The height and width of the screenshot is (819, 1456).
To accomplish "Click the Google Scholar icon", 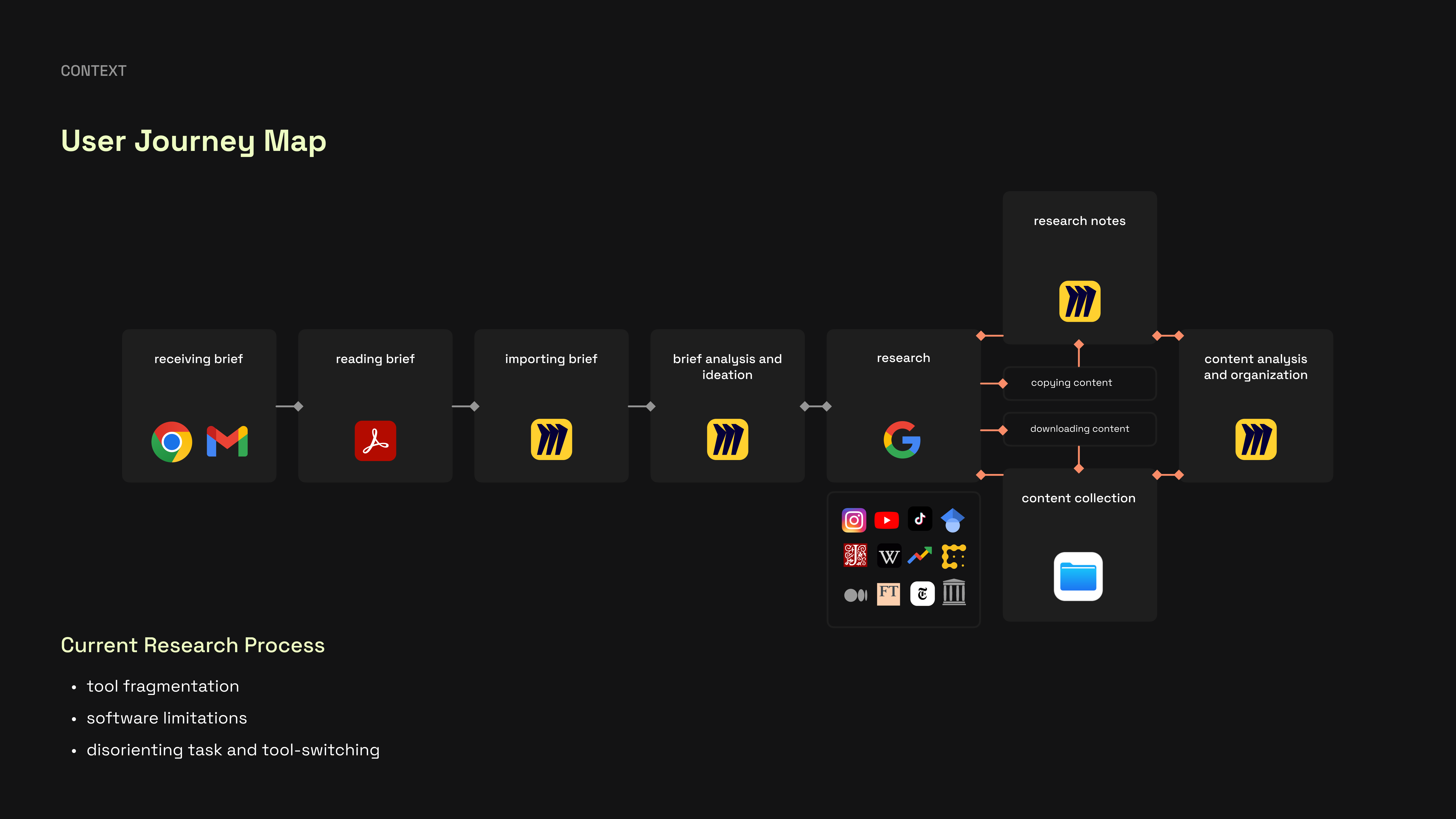I will (x=952, y=520).
